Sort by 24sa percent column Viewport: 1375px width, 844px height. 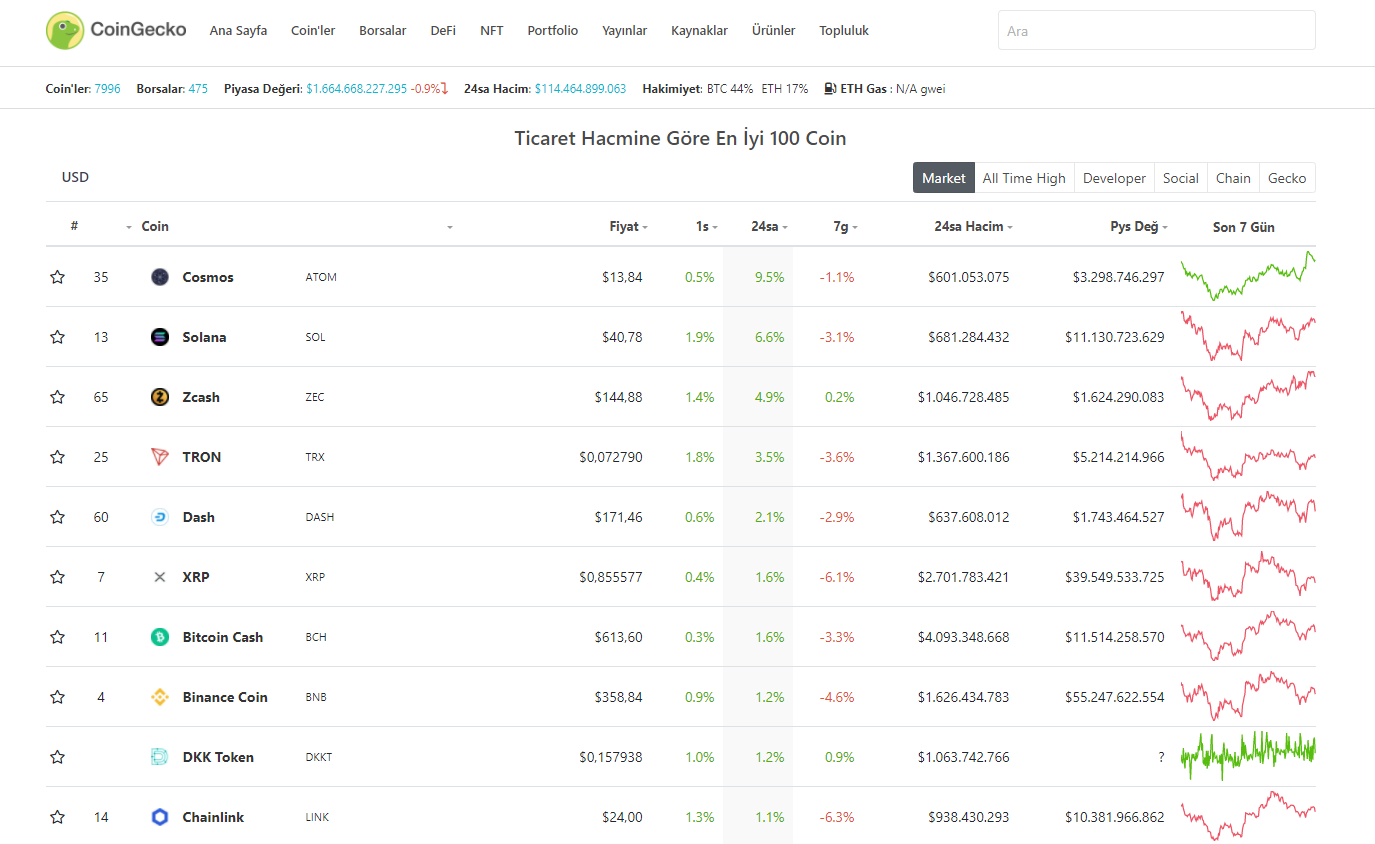769,227
